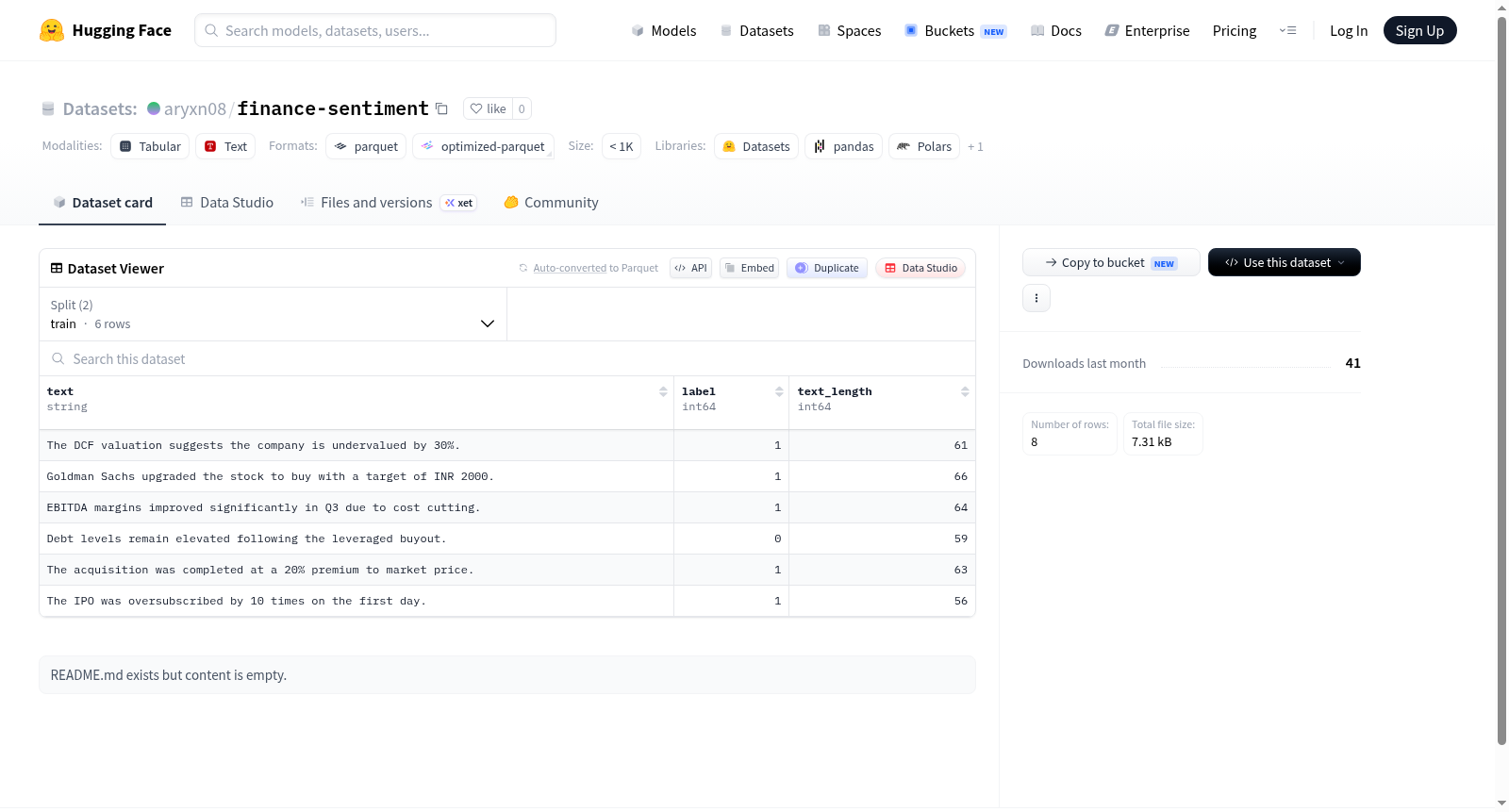1509x812 pixels.
Task: Sort by the text_length column arrows
Action: click(x=965, y=391)
